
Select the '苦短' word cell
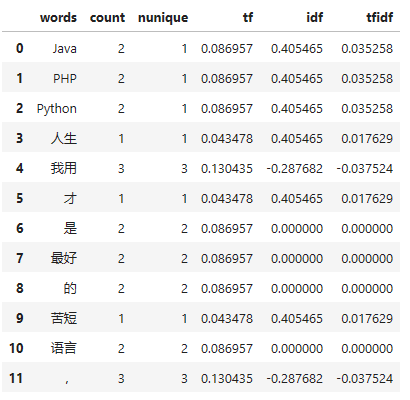tap(64, 318)
